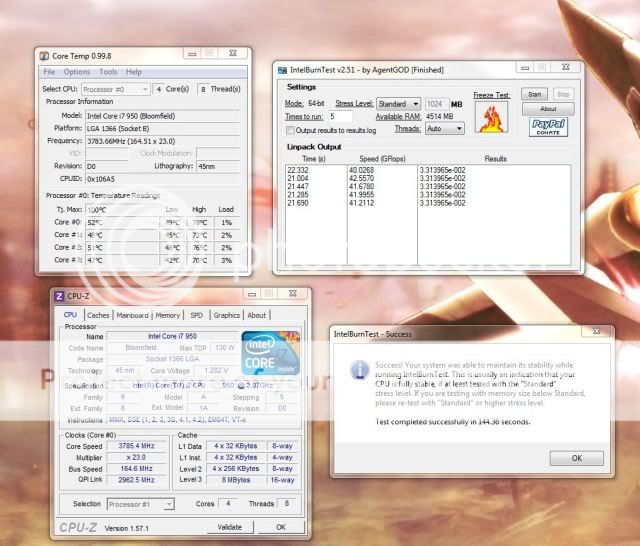Switch to CPU-Z Graphics tab

click(x=227, y=315)
